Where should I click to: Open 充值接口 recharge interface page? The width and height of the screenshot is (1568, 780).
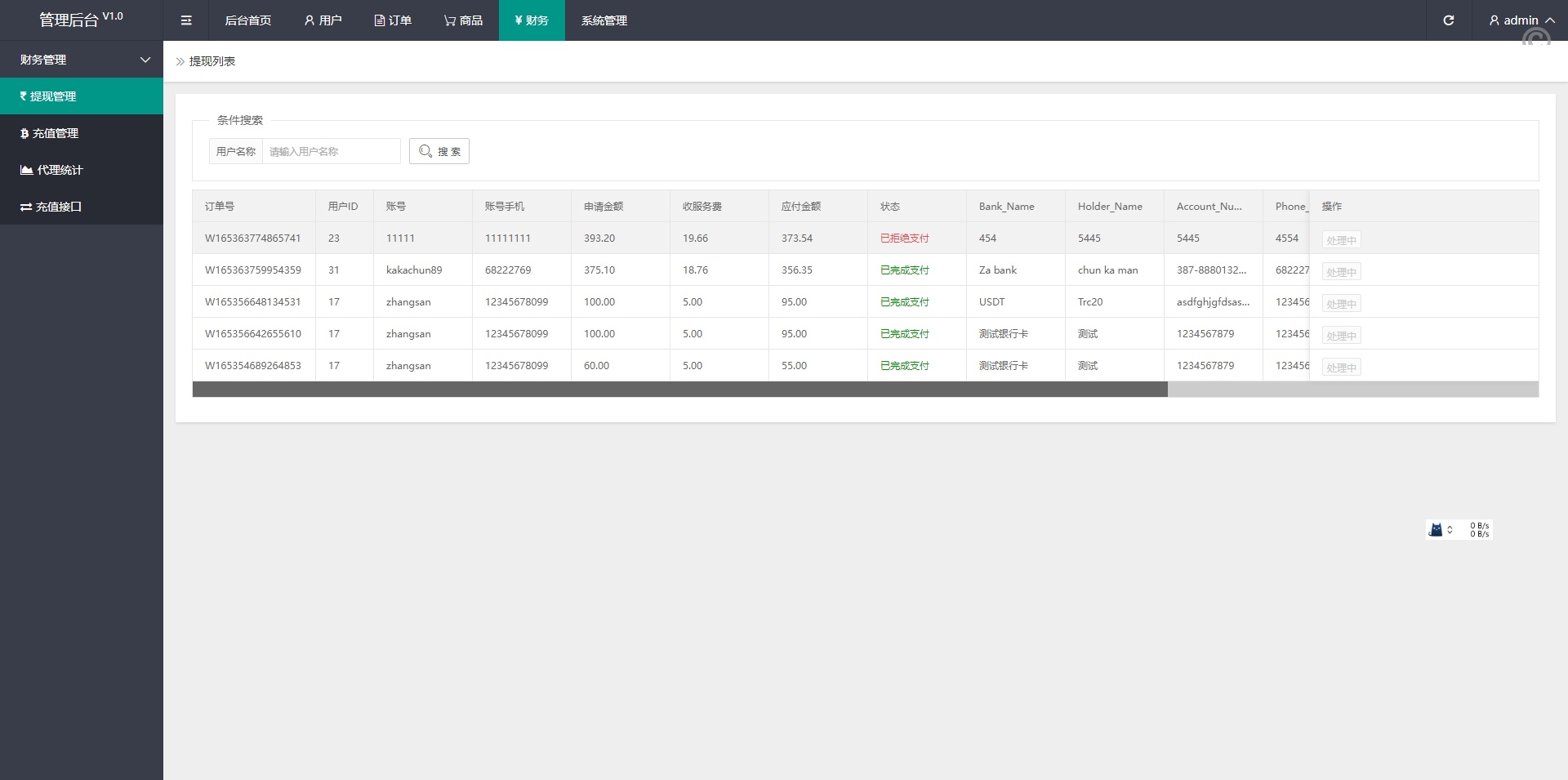(x=82, y=207)
